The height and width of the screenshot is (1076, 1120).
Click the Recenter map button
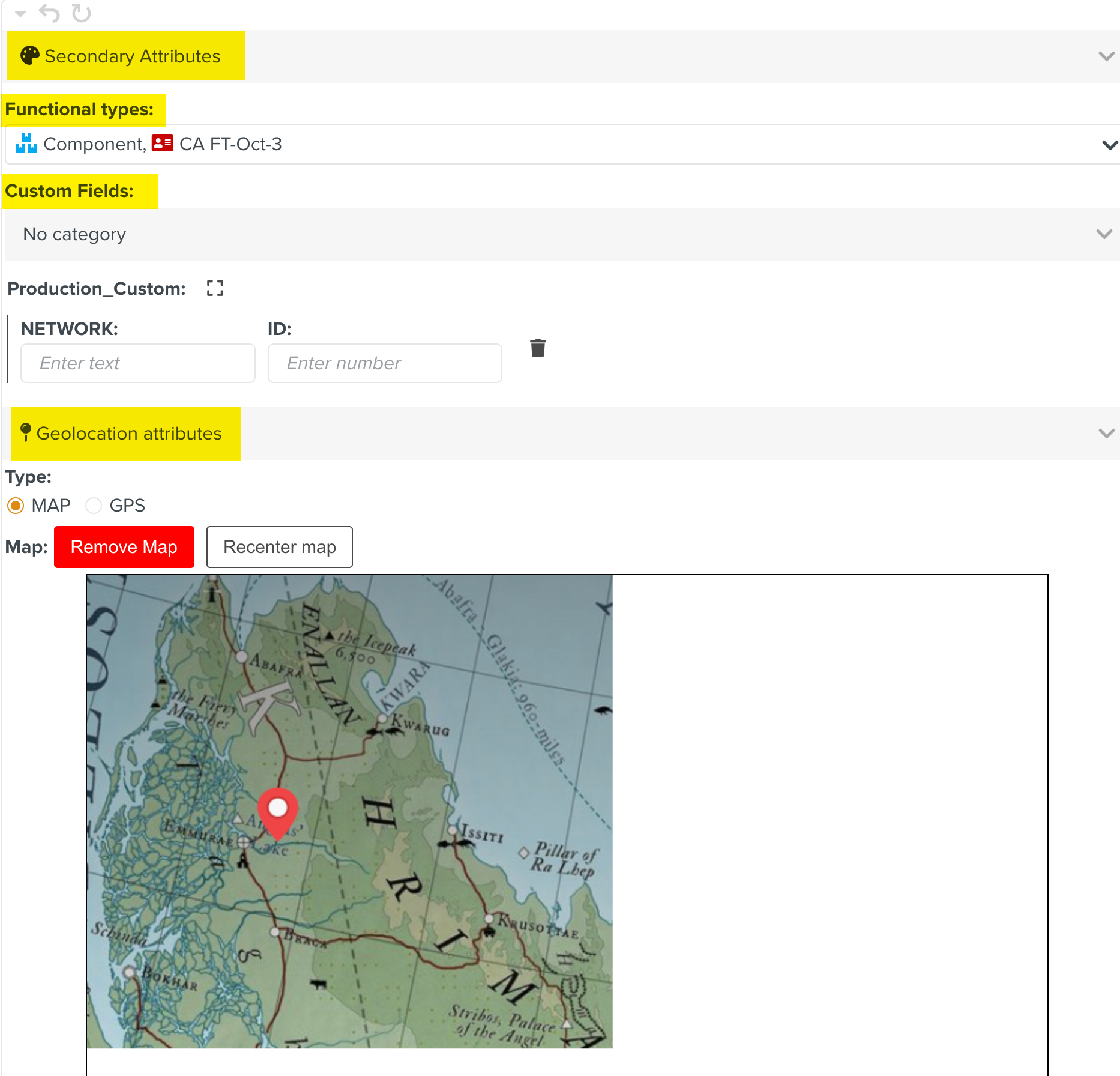click(x=280, y=547)
